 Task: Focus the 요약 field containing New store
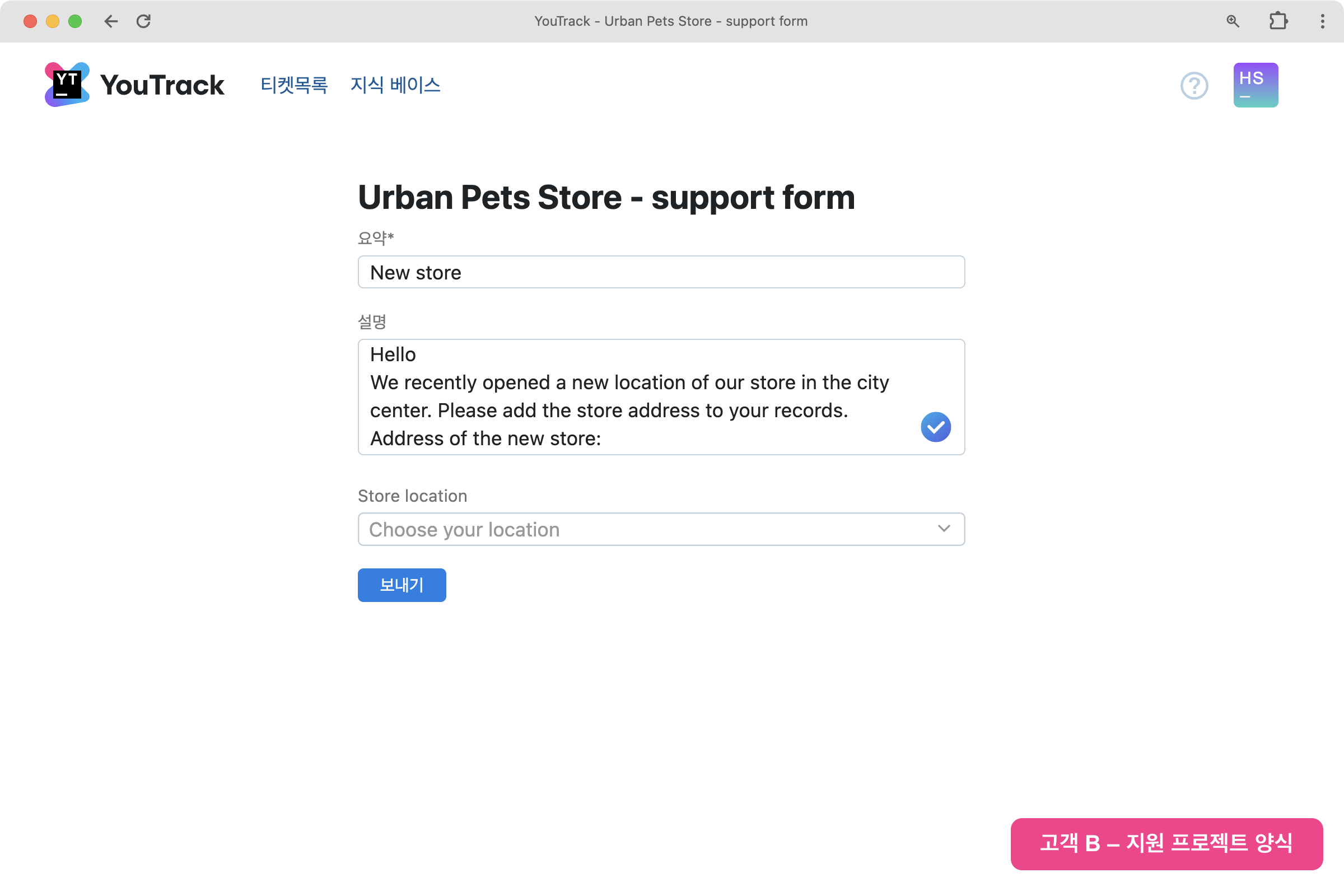click(x=661, y=272)
